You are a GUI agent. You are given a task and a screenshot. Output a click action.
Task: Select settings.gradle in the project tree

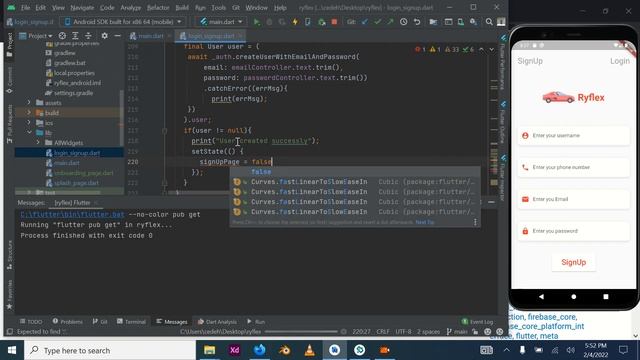[x=73, y=93]
